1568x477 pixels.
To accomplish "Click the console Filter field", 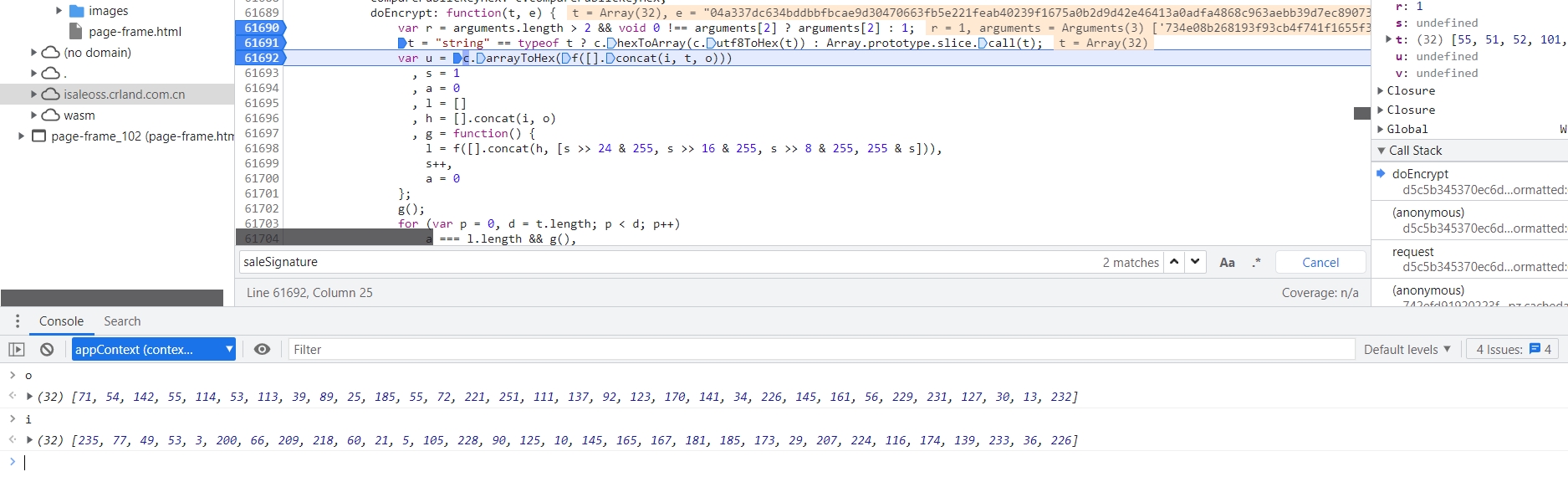I will [821, 350].
